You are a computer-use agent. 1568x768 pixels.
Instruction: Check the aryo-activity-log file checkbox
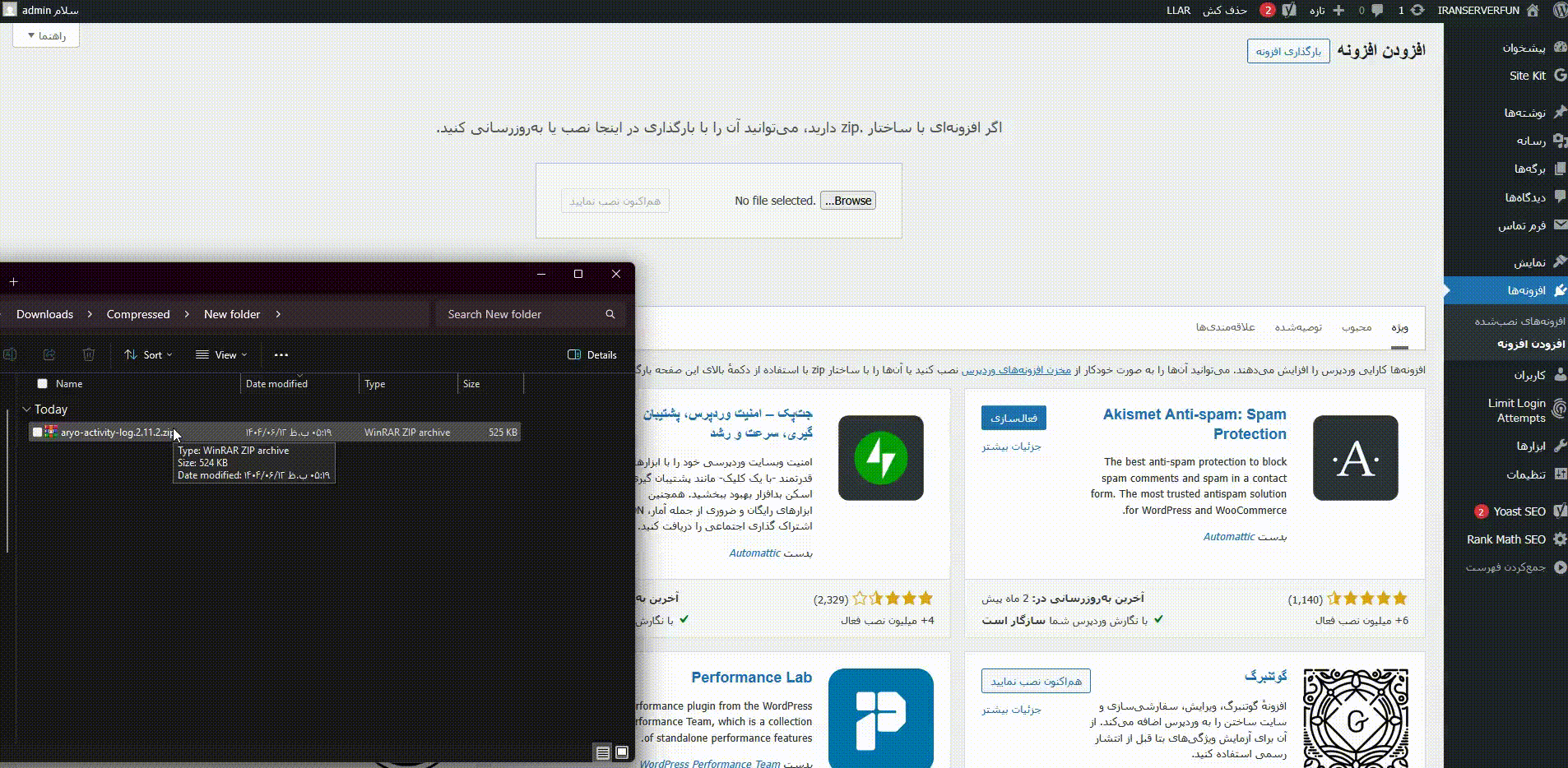pyautogui.click(x=36, y=432)
